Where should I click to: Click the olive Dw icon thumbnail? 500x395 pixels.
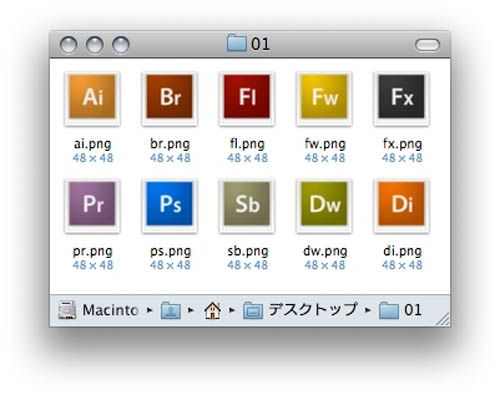(x=324, y=205)
